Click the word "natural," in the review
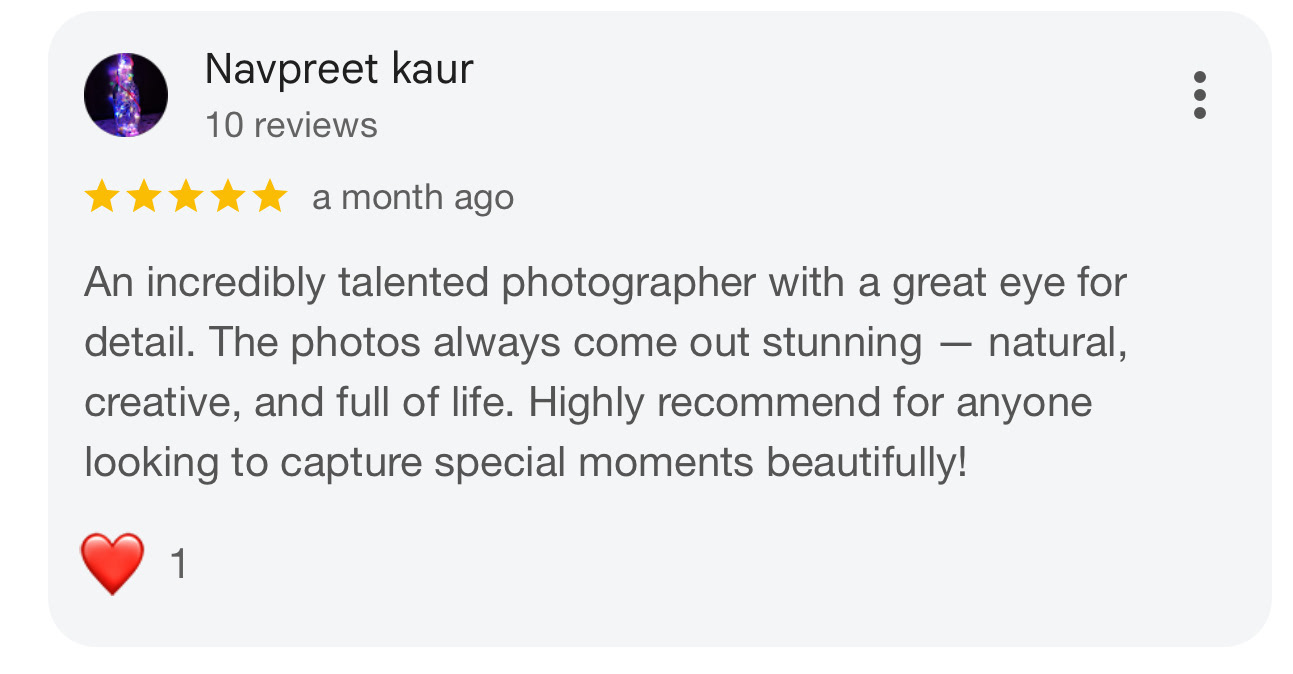Screen dimensions: 1293x674 (x=1058, y=343)
